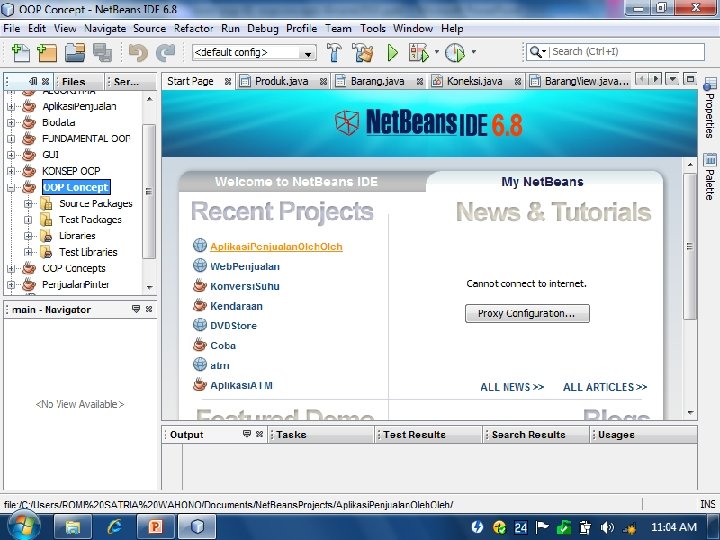Expand the Test Libraries folder node
The image size is (720, 540).
pyautogui.click(x=28, y=252)
